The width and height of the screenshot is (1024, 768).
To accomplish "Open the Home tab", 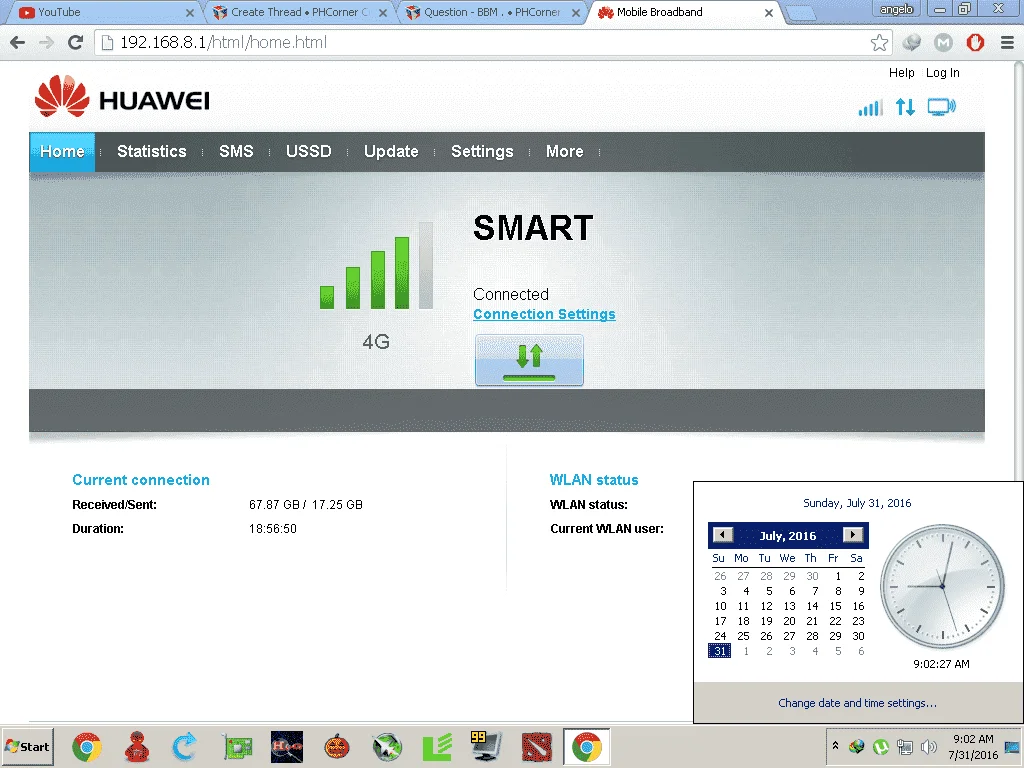I will 62,152.
